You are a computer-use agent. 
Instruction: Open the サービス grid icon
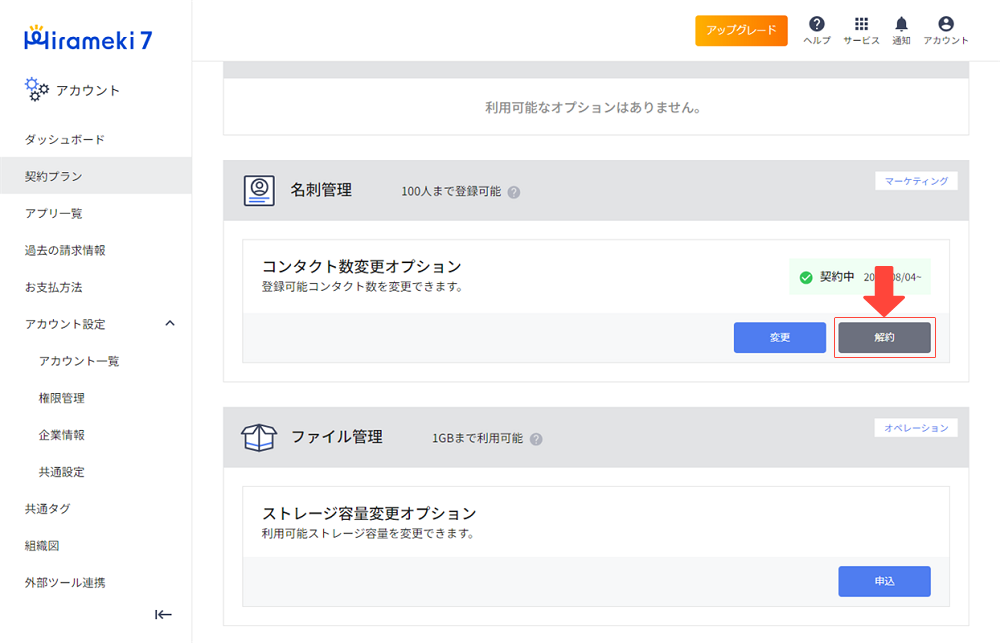point(861,24)
